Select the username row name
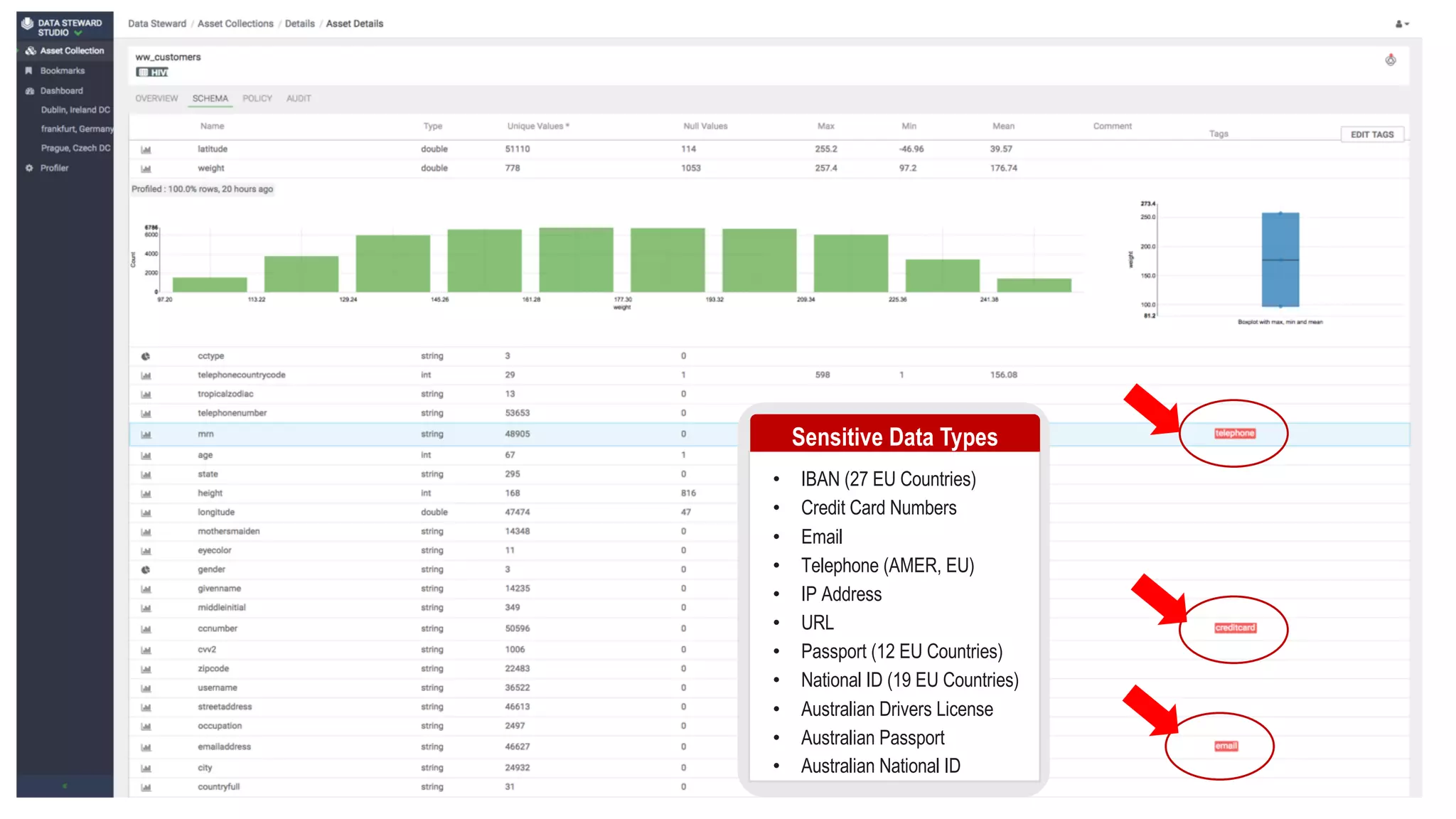Screen dimensions: 1456x819 tap(218, 687)
